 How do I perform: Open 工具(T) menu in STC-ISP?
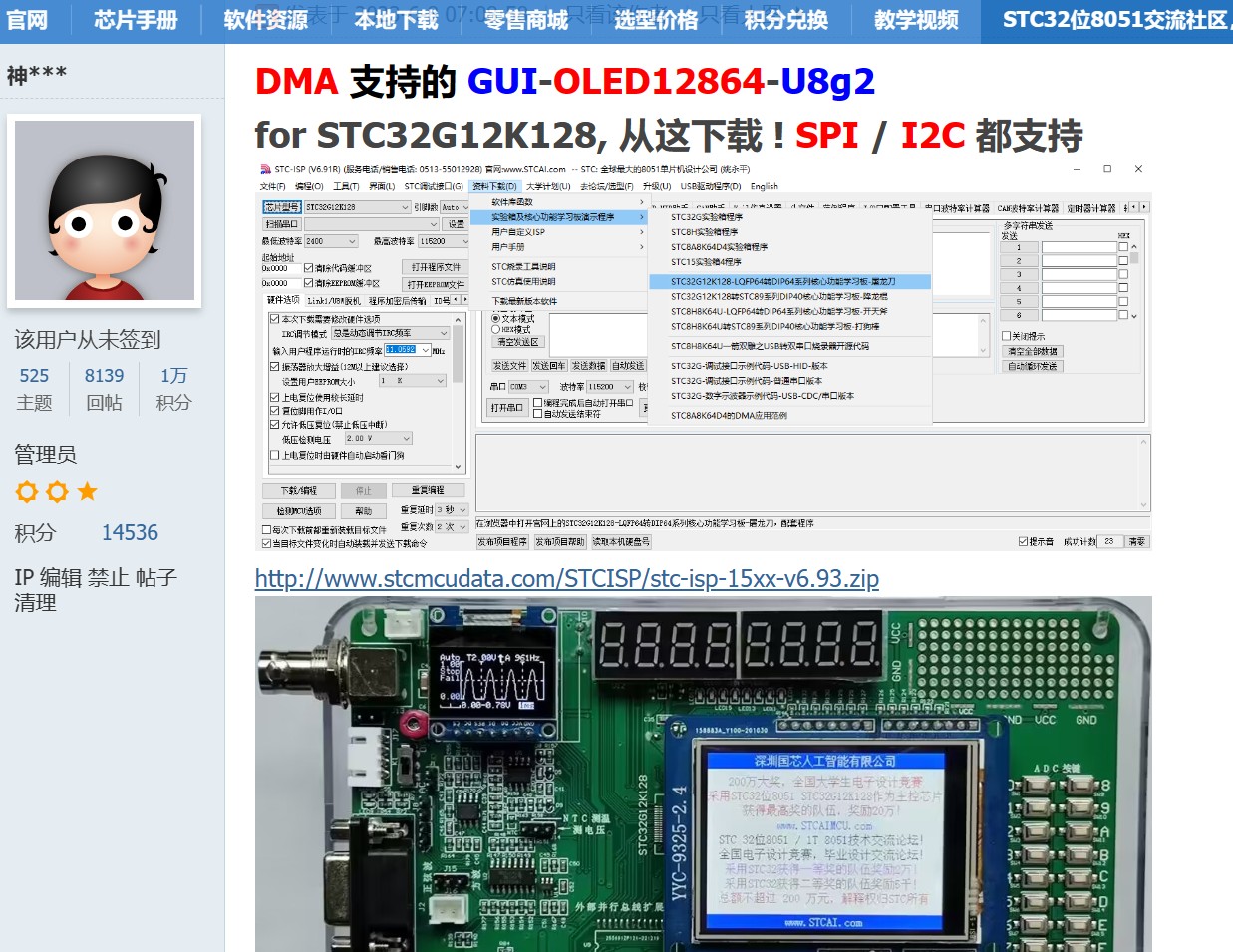[346, 186]
